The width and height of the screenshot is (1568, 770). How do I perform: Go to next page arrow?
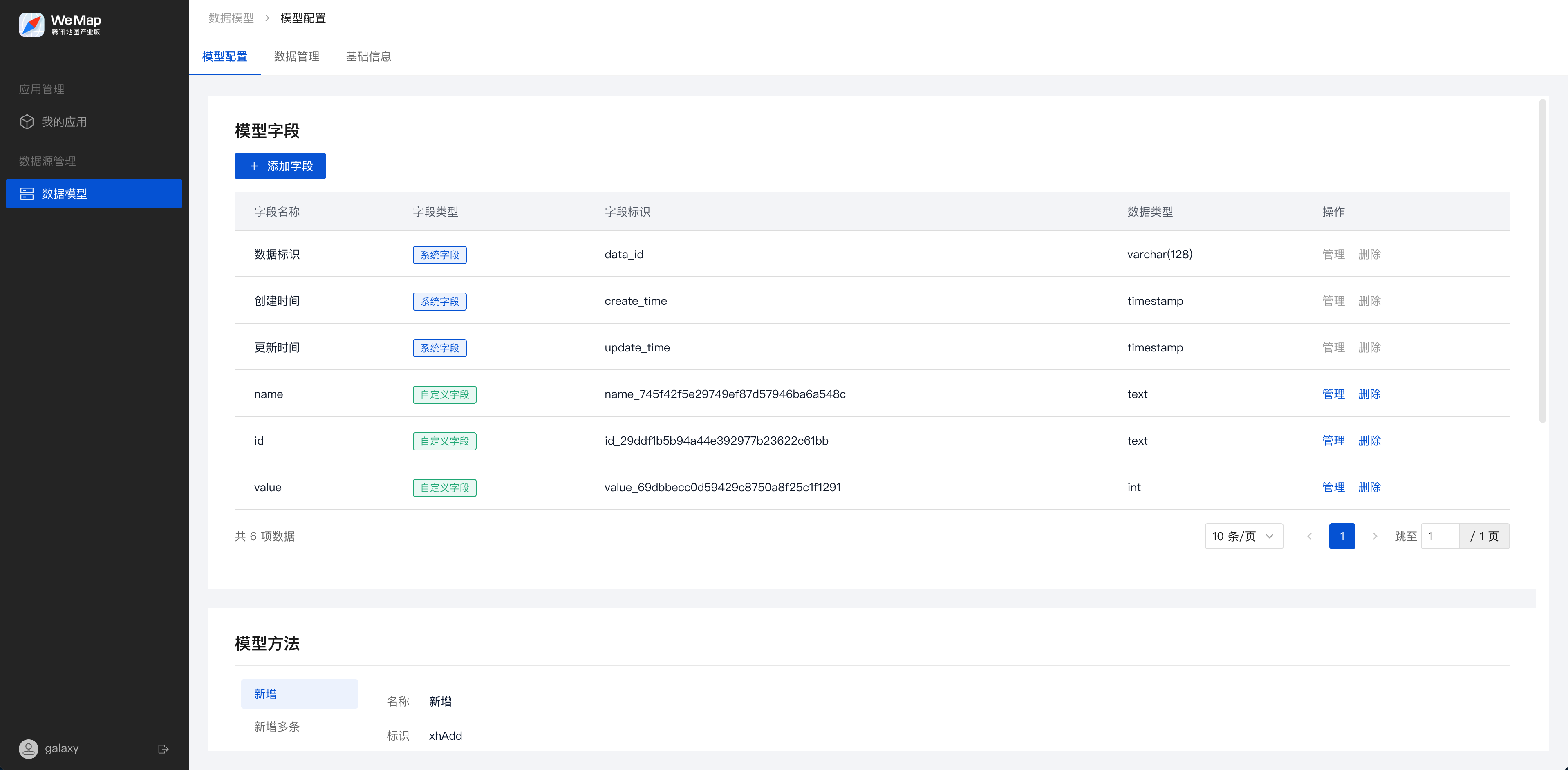point(1375,536)
